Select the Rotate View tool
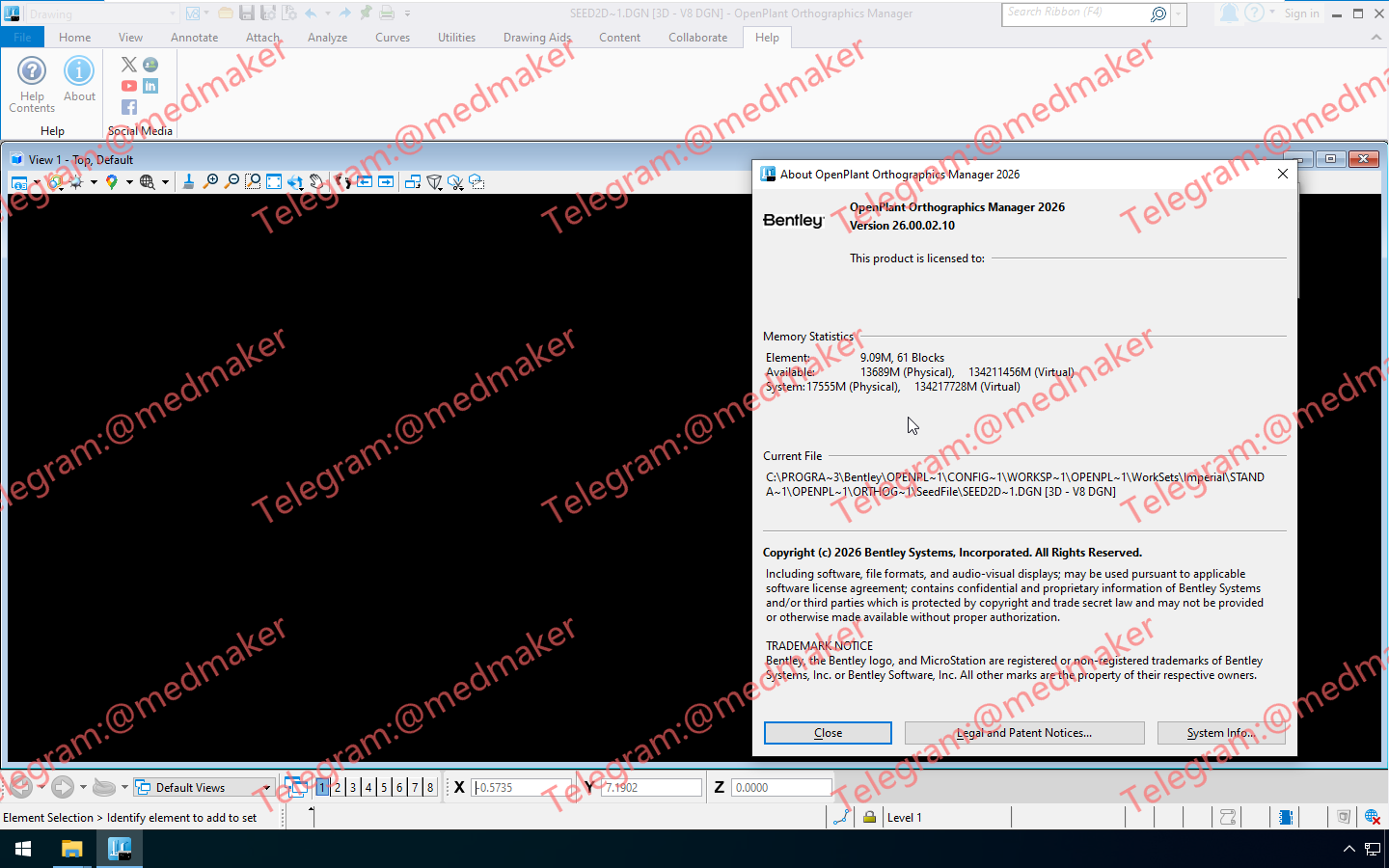Screen dimensions: 1389x868 295,181
